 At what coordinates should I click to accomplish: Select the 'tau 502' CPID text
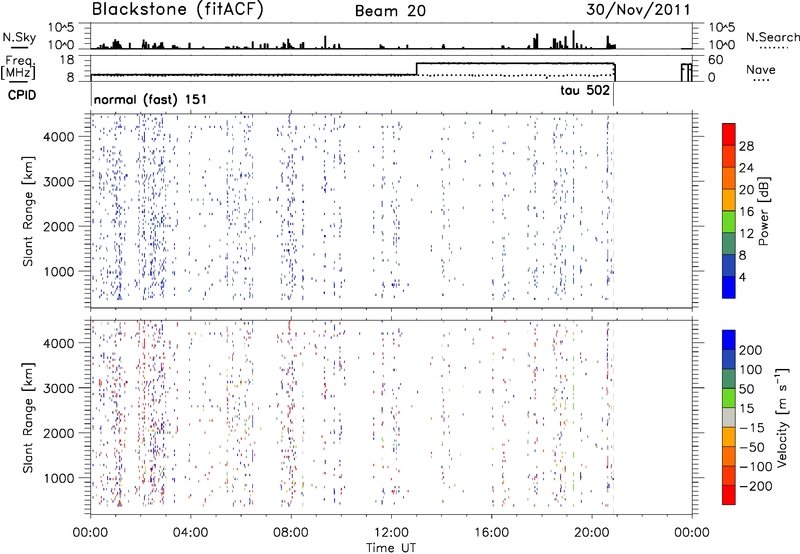[585, 91]
